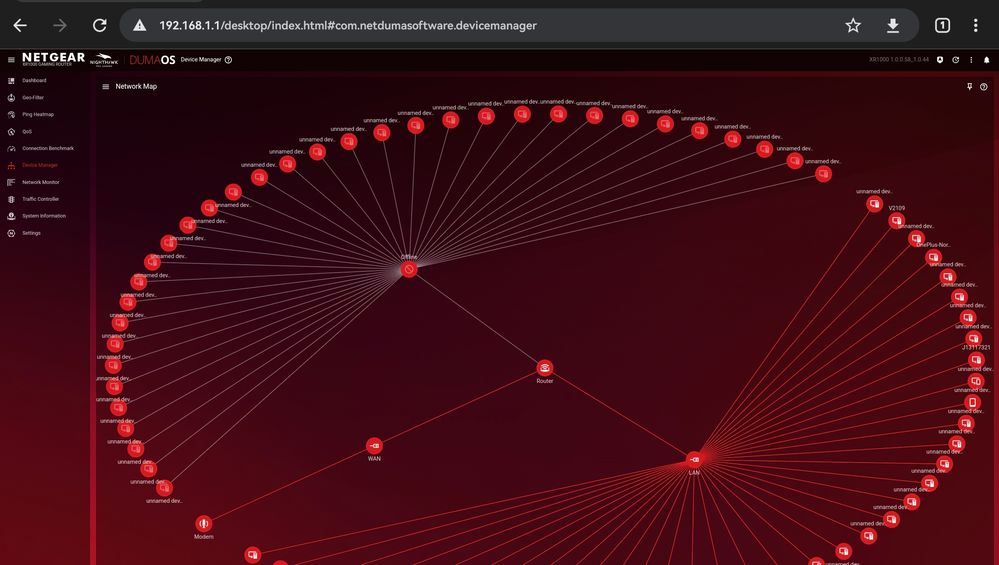Viewport: 999px width, 565px height.
Task: Open Traffic Controller from the sidebar
Action: pos(40,199)
